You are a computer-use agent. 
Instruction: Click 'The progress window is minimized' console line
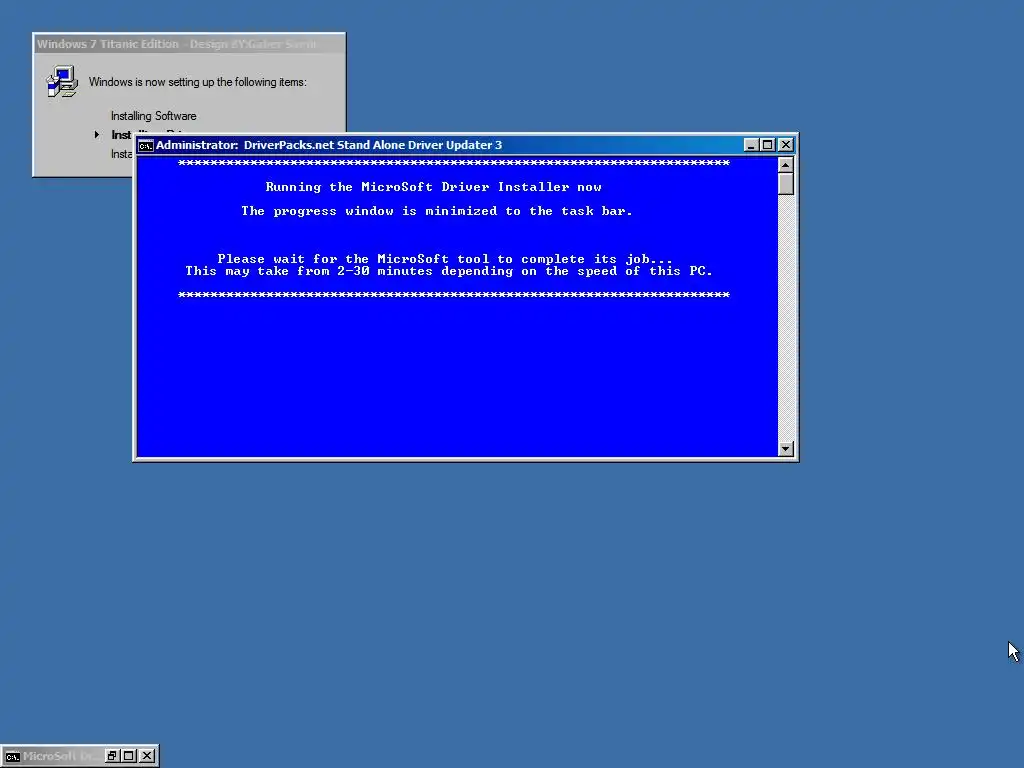coord(437,211)
